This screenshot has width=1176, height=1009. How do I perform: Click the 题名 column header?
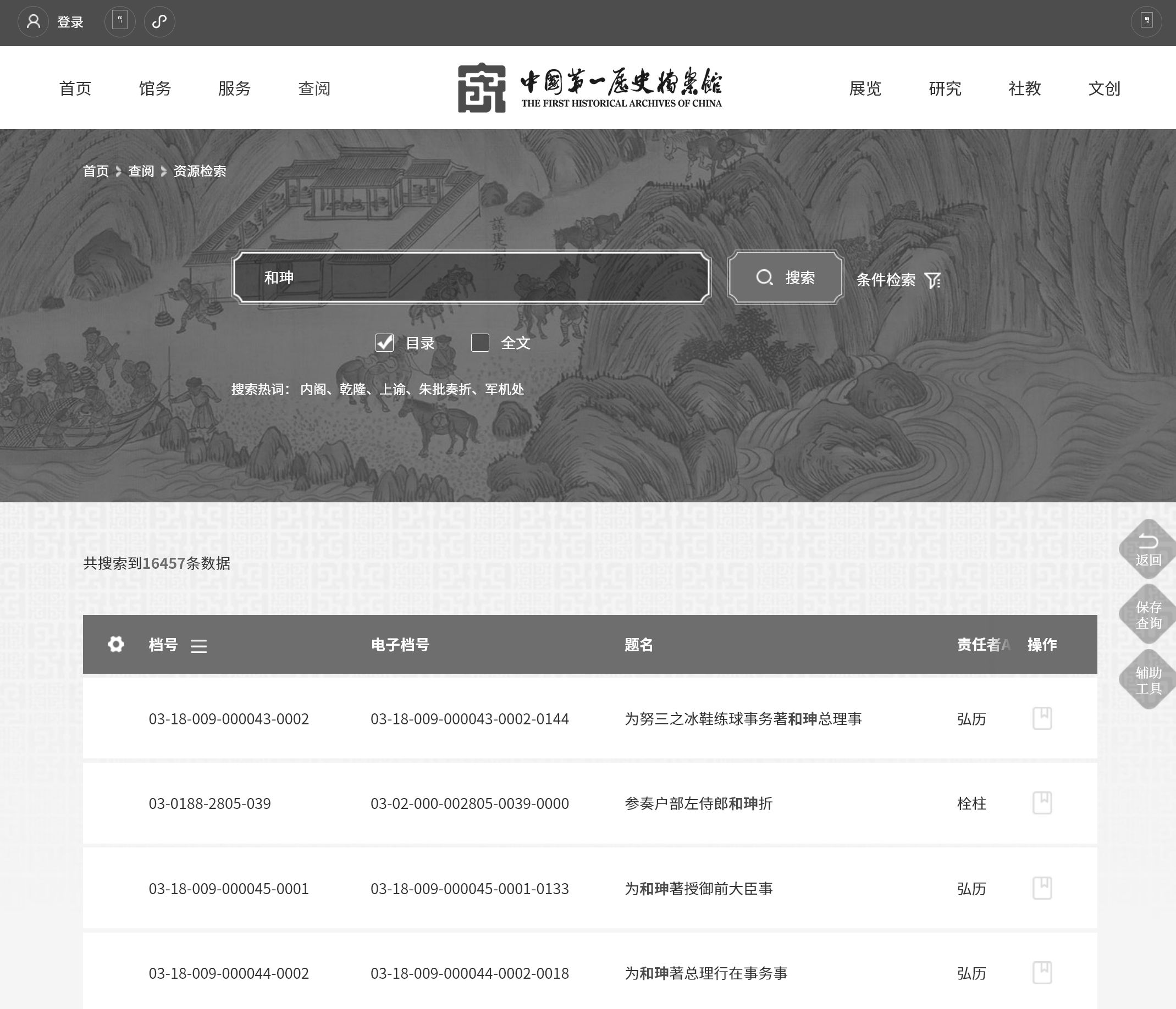tap(639, 645)
